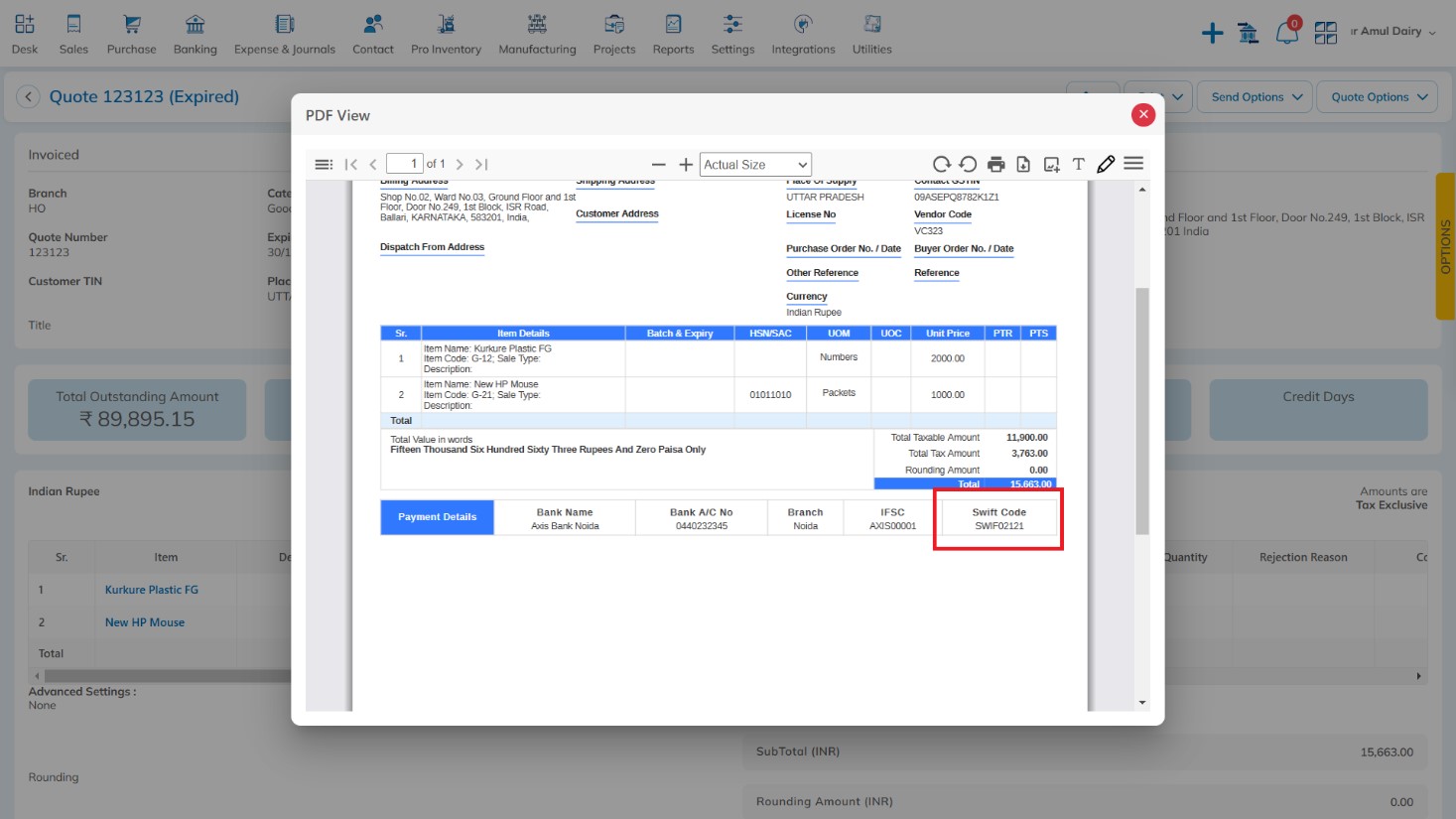Open the Contact module

(x=373, y=34)
